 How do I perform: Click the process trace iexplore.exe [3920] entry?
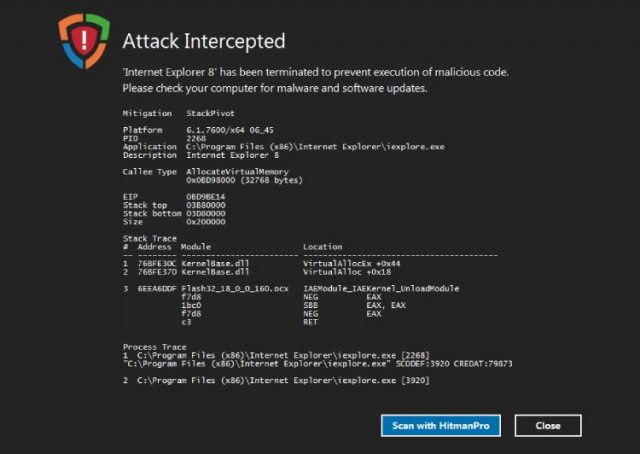pyautogui.click(x=276, y=381)
